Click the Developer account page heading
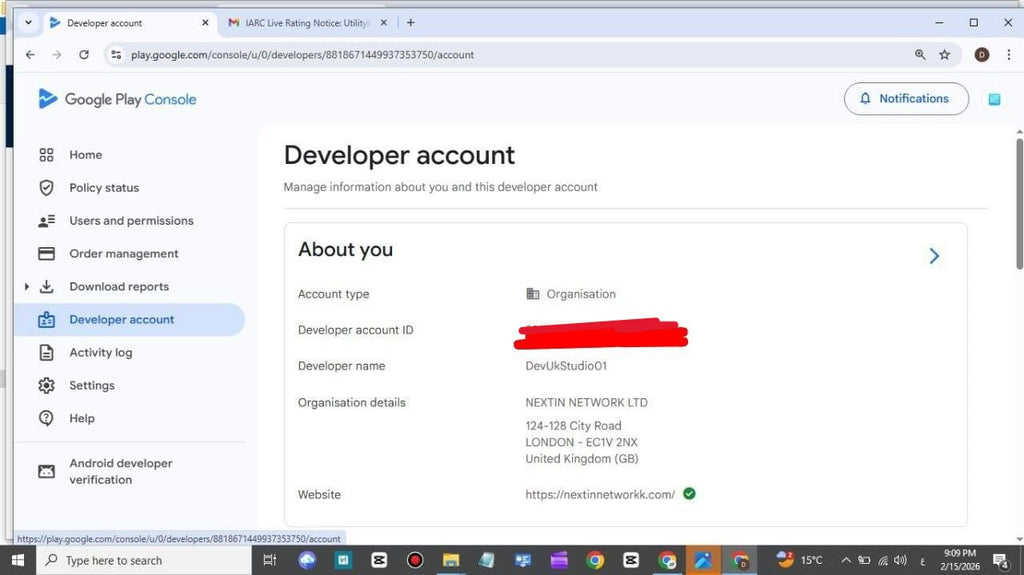 coord(399,156)
